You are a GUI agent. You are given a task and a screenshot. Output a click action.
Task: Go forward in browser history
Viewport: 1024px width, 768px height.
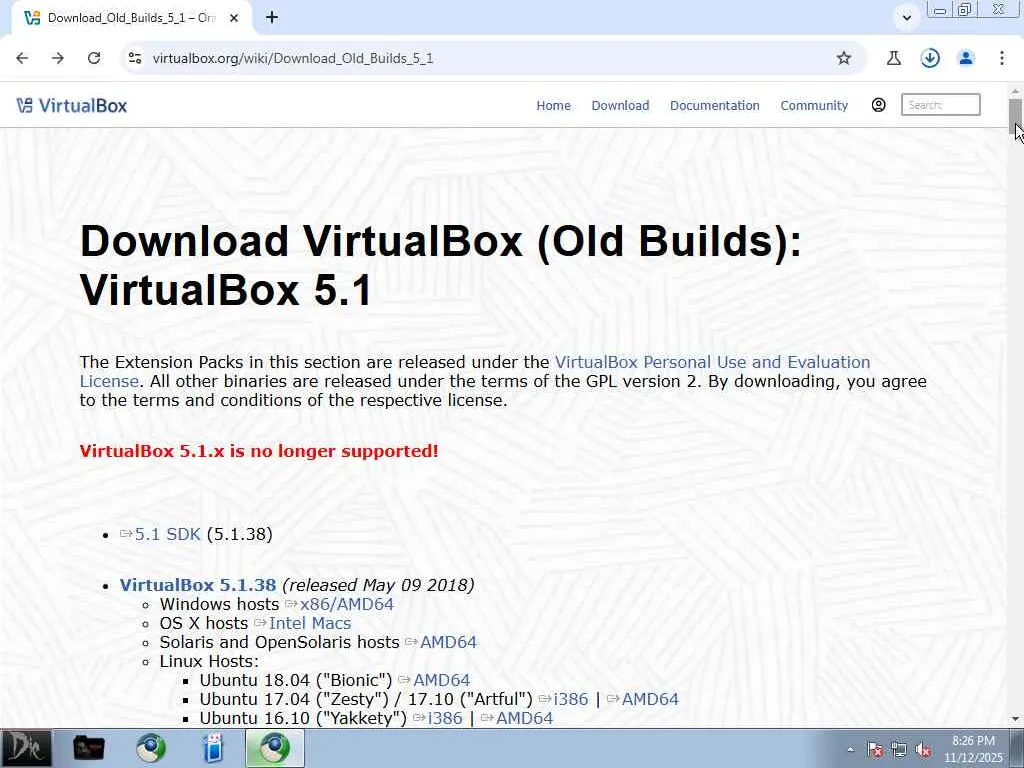pyautogui.click(x=58, y=58)
